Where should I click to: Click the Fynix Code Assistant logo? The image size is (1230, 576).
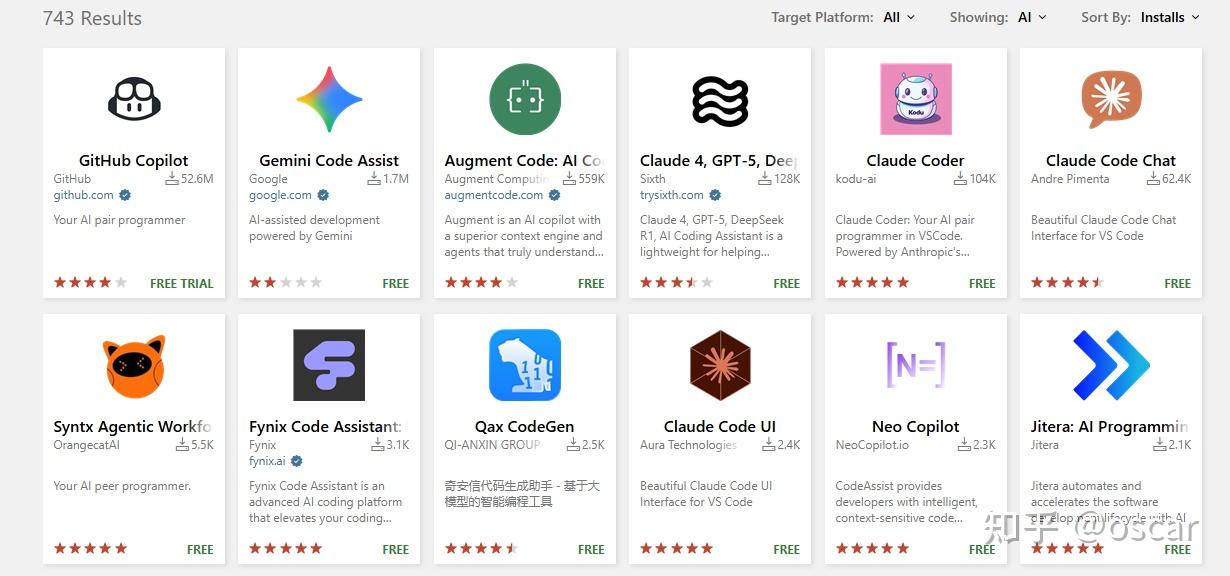coord(329,365)
